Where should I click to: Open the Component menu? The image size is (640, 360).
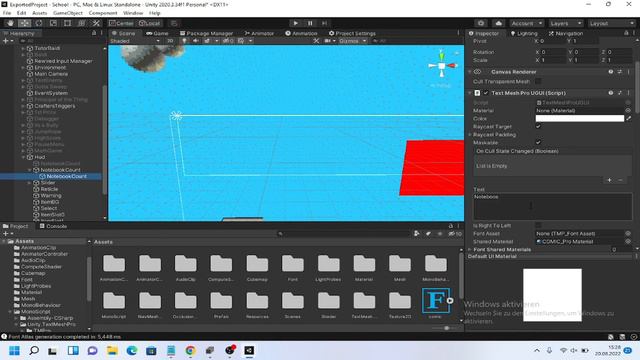103,13
